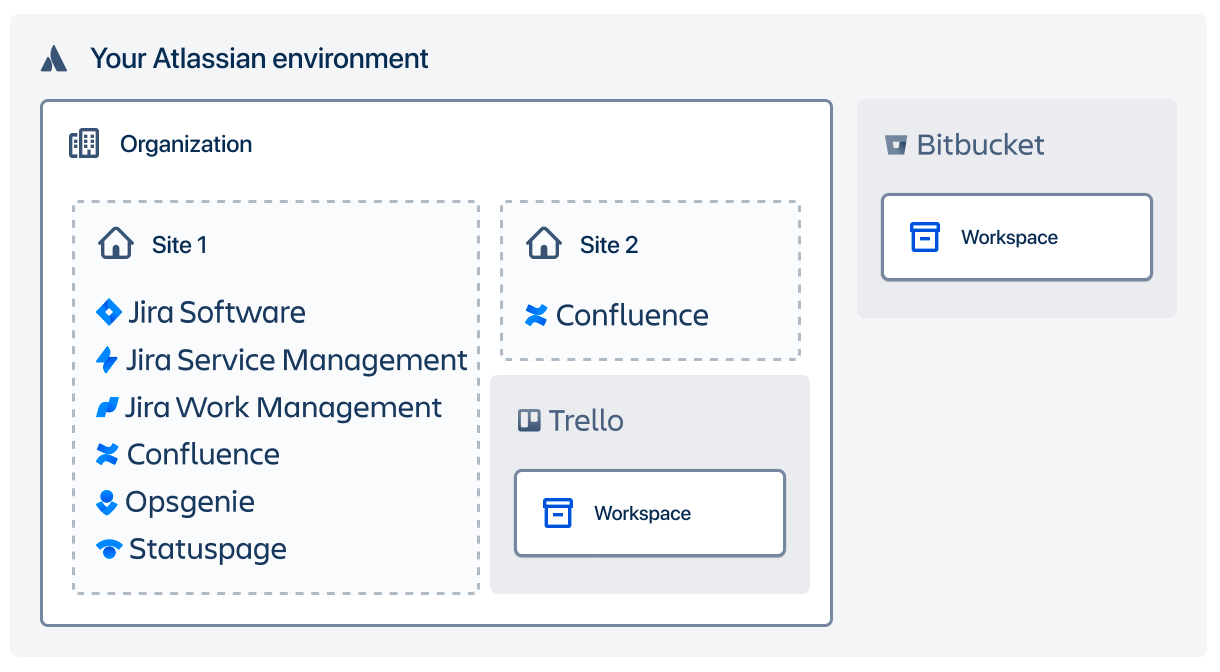Select the Statuspage icon
The width and height of the screenshot is (1220, 672).
tap(108, 548)
